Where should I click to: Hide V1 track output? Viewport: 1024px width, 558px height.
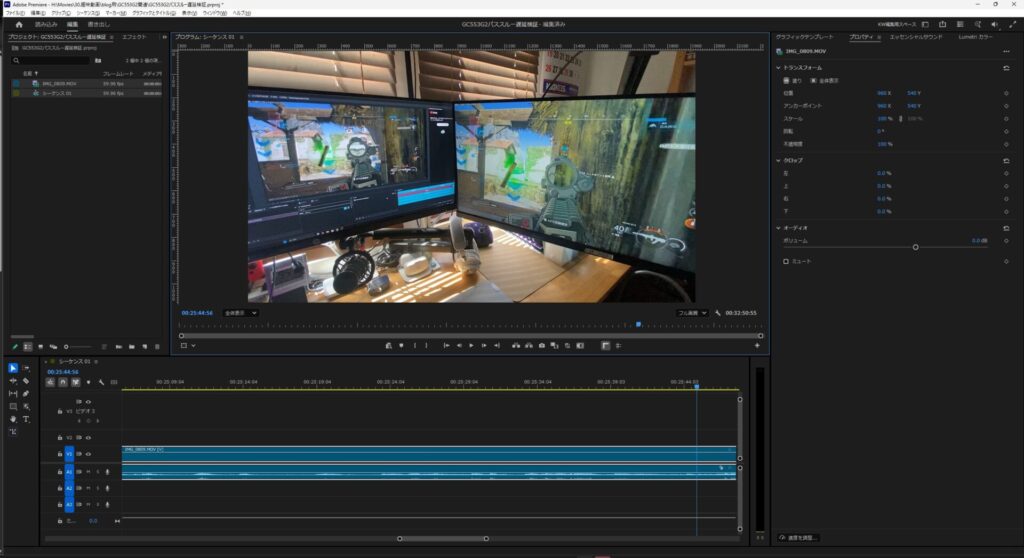coord(88,453)
